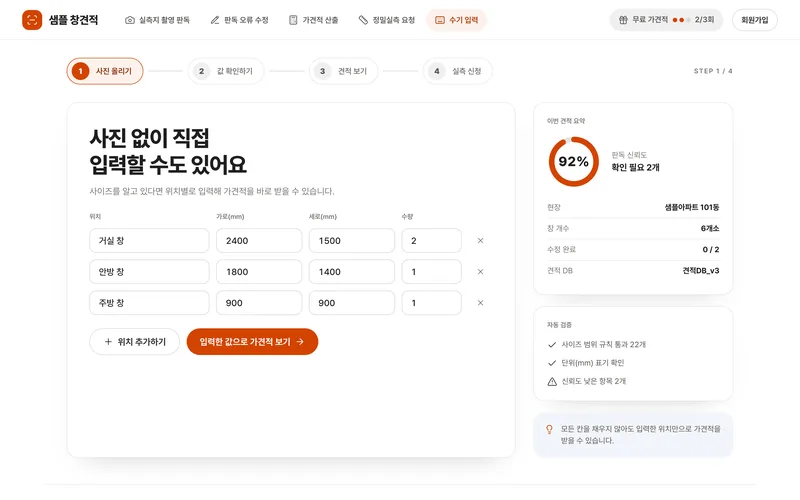Open the 실측지 촬영 판독 nav item
Image resolution: width=800 pixels, height=500 pixels.
click(157, 20)
